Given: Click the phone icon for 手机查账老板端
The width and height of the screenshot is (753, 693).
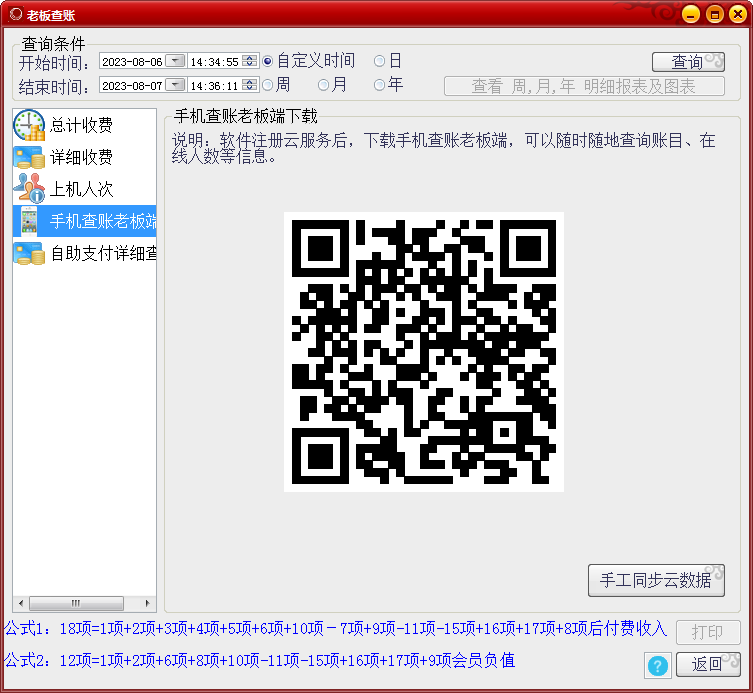Looking at the screenshot, I should click(x=29, y=221).
